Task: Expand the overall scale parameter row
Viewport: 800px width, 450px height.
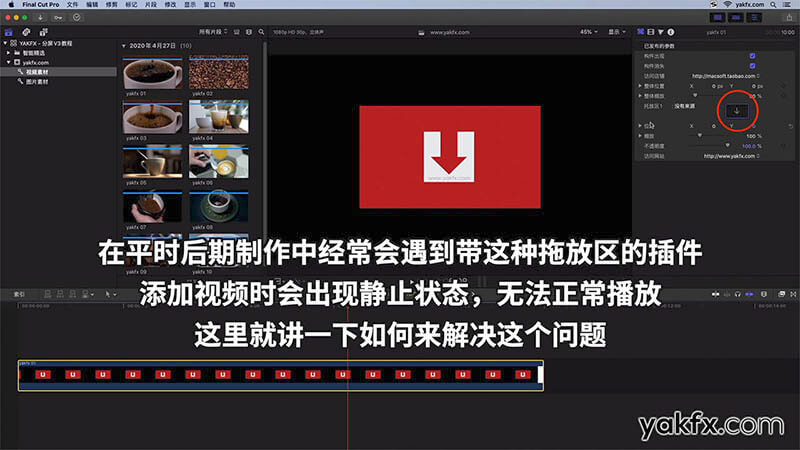Action: [x=640, y=96]
